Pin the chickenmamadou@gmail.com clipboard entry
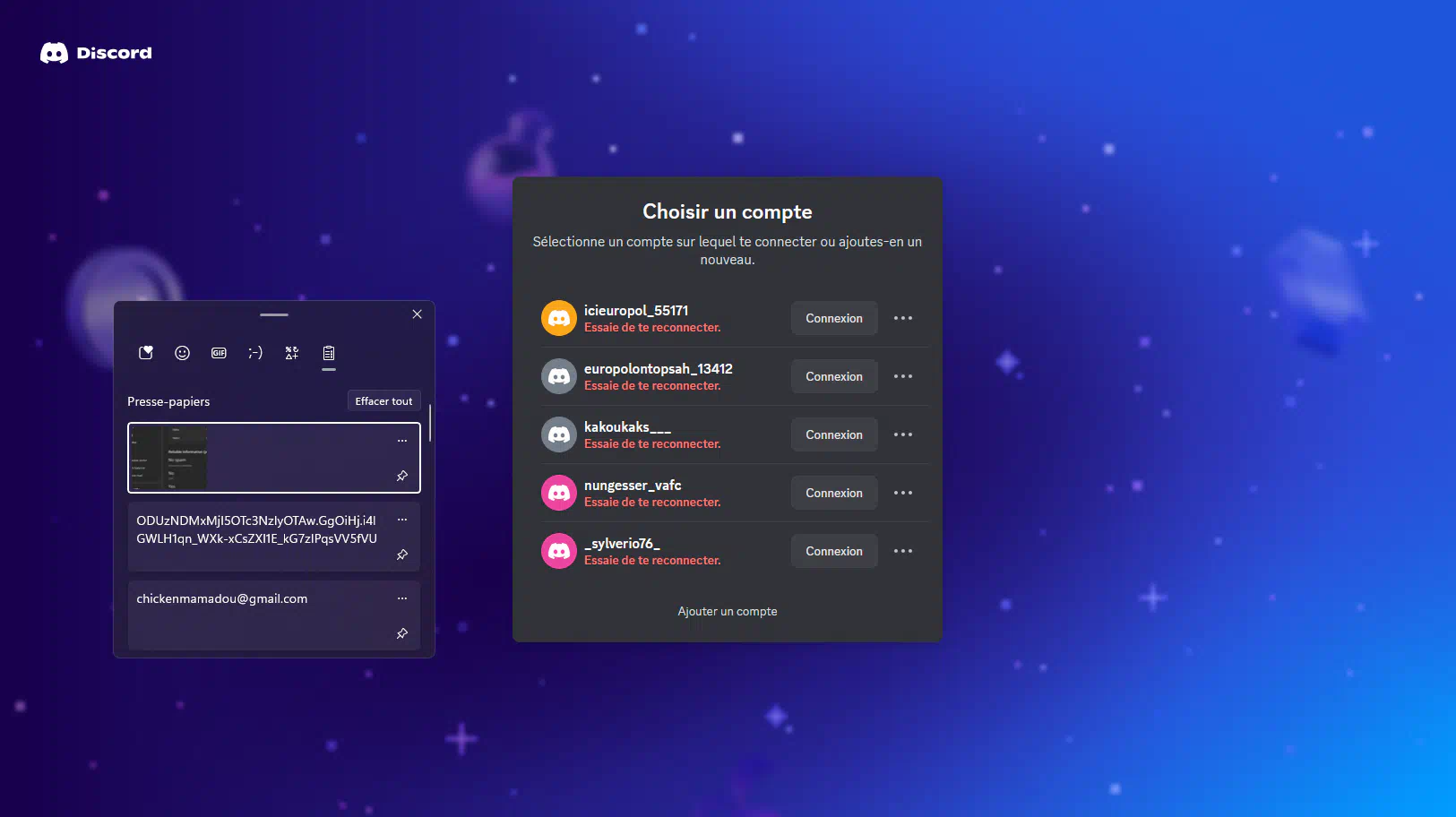The height and width of the screenshot is (817, 1456). tap(402, 633)
